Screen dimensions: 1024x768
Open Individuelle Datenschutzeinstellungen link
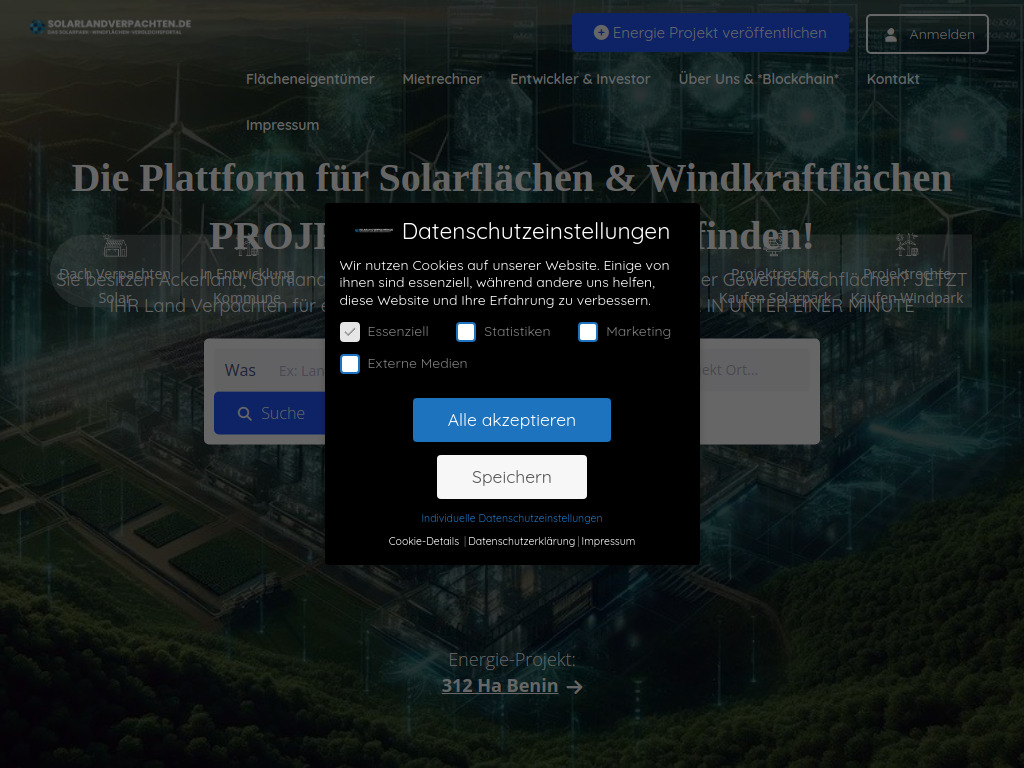[511, 518]
